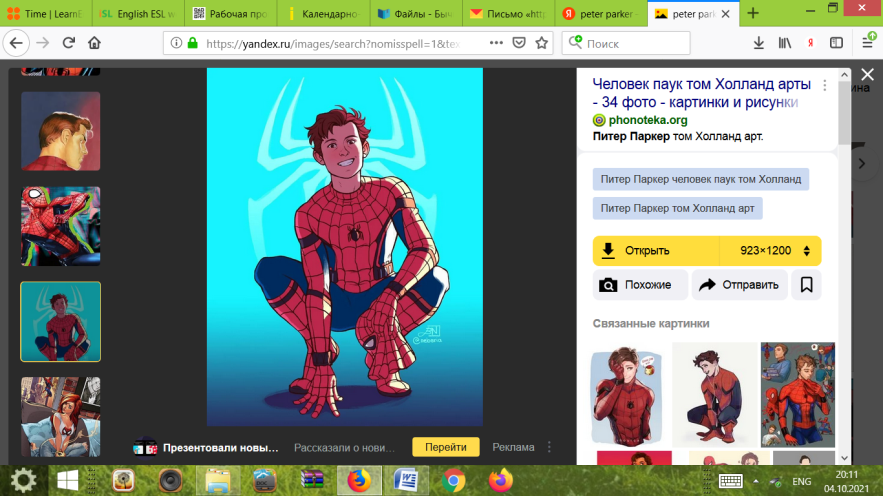Click the address bar URL field
Viewport: 883px width, 496px height.
[x=332, y=43]
